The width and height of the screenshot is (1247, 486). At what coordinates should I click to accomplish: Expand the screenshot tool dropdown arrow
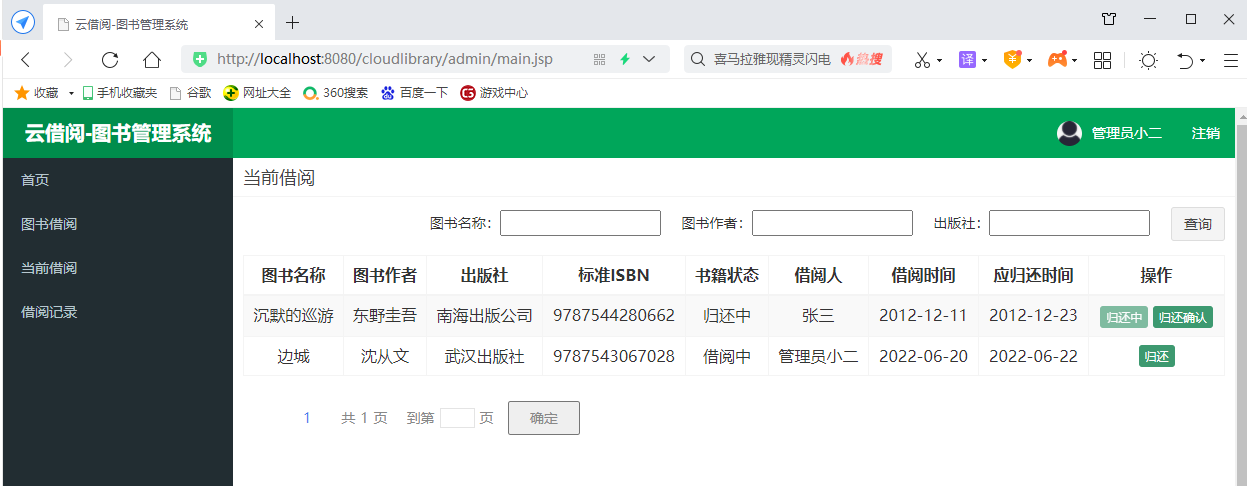(x=940, y=61)
